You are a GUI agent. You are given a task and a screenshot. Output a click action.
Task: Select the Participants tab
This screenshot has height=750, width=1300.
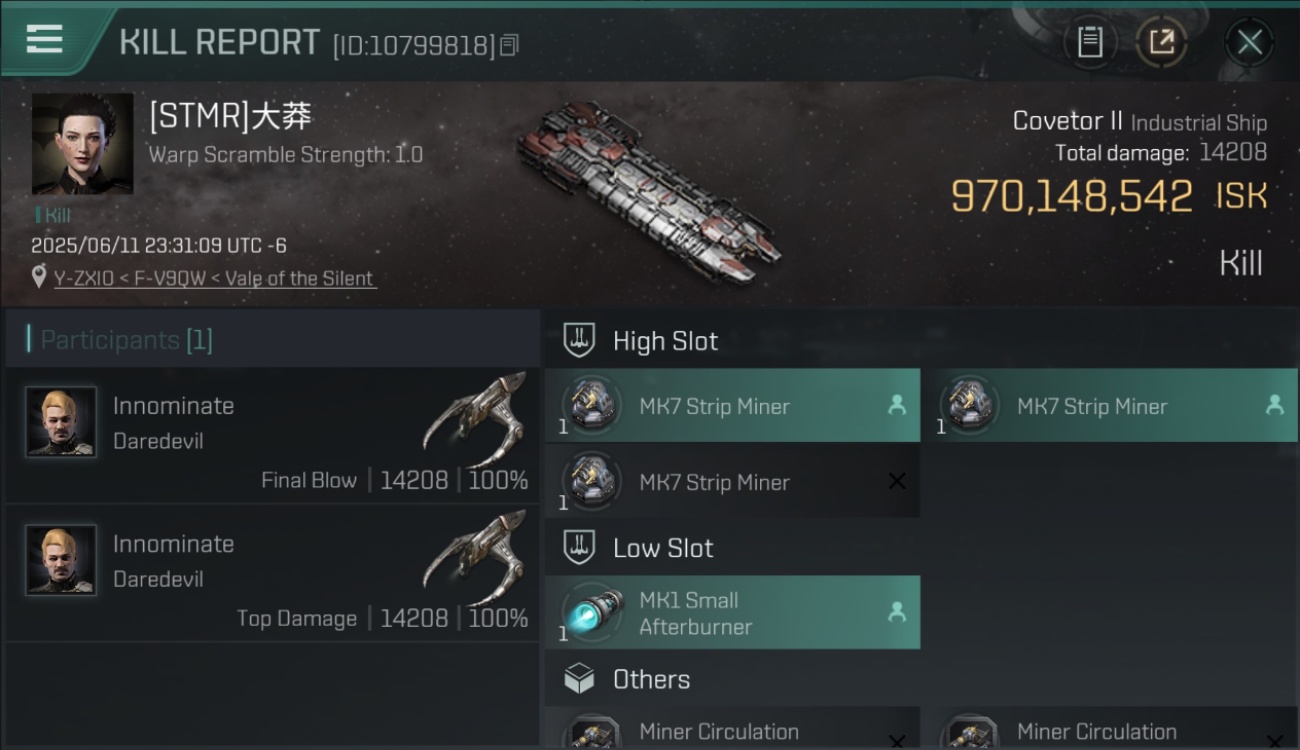(126, 340)
